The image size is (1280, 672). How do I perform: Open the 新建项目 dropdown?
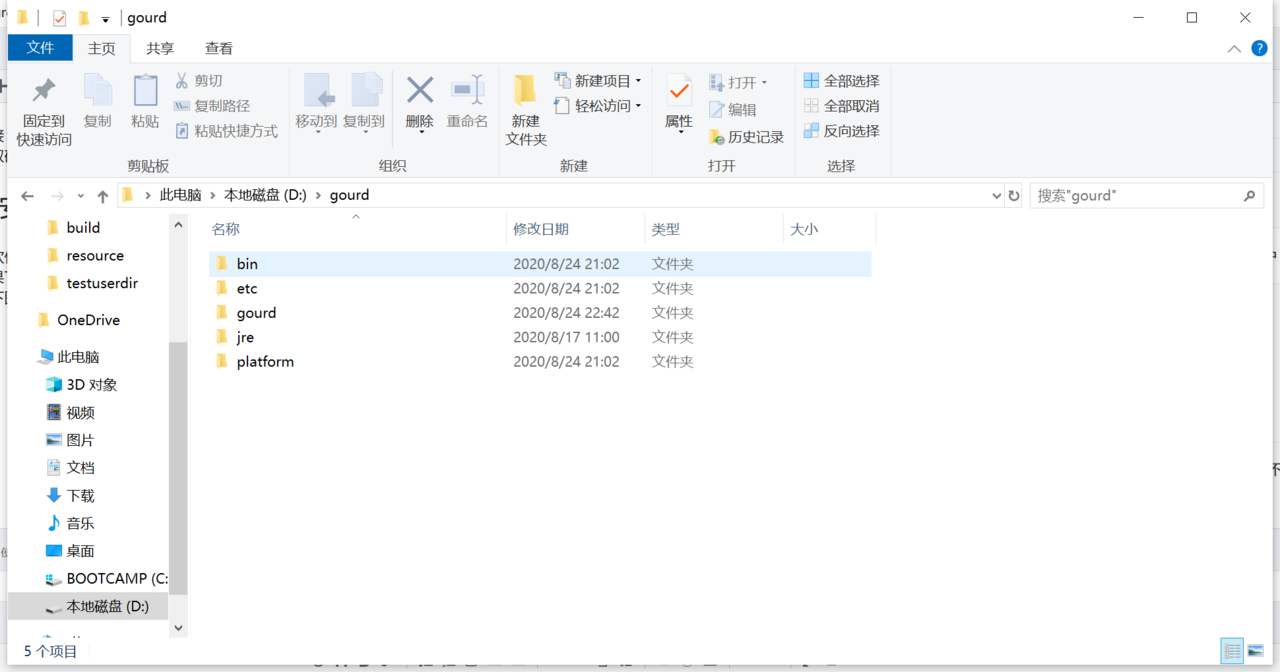[598, 81]
